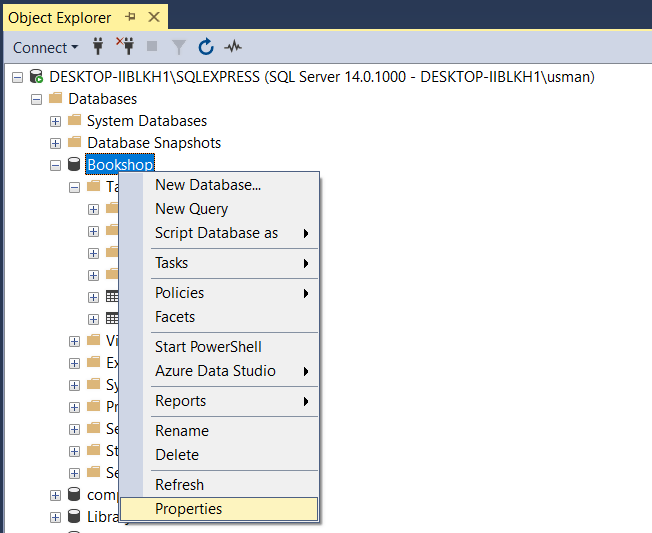Screen dimensions: 652x533
Task: Select Properties from the context menu
Action: point(189,509)
